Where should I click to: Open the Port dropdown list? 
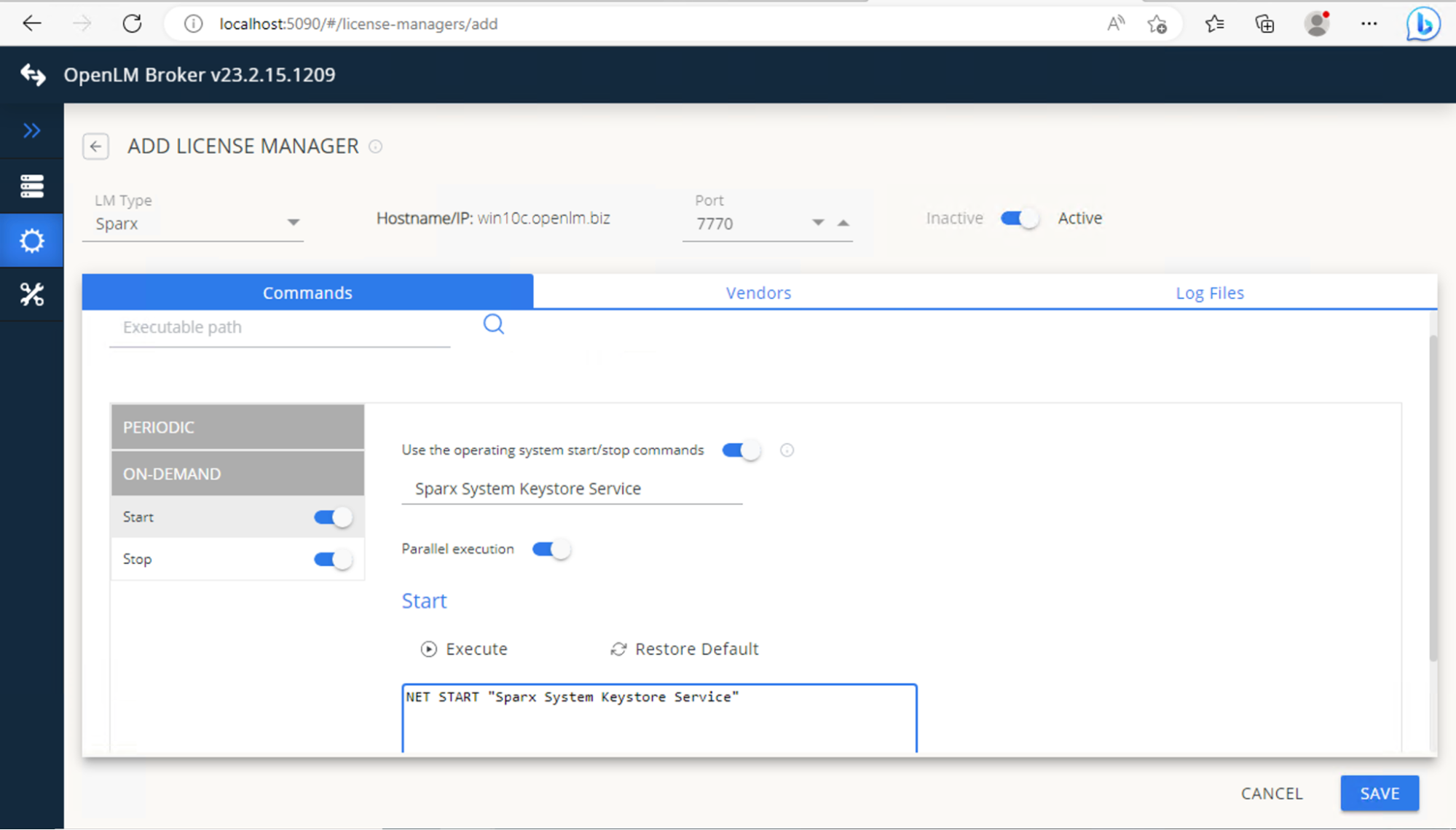click(818, 223)
